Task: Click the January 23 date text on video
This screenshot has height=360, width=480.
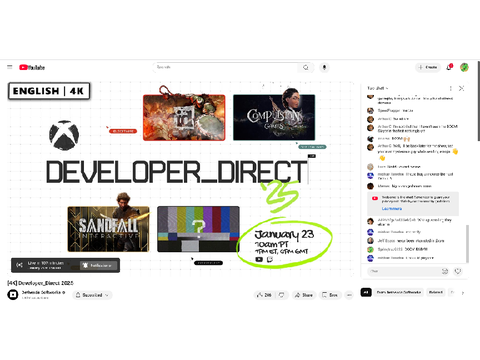Action: [x=284, y=234]
